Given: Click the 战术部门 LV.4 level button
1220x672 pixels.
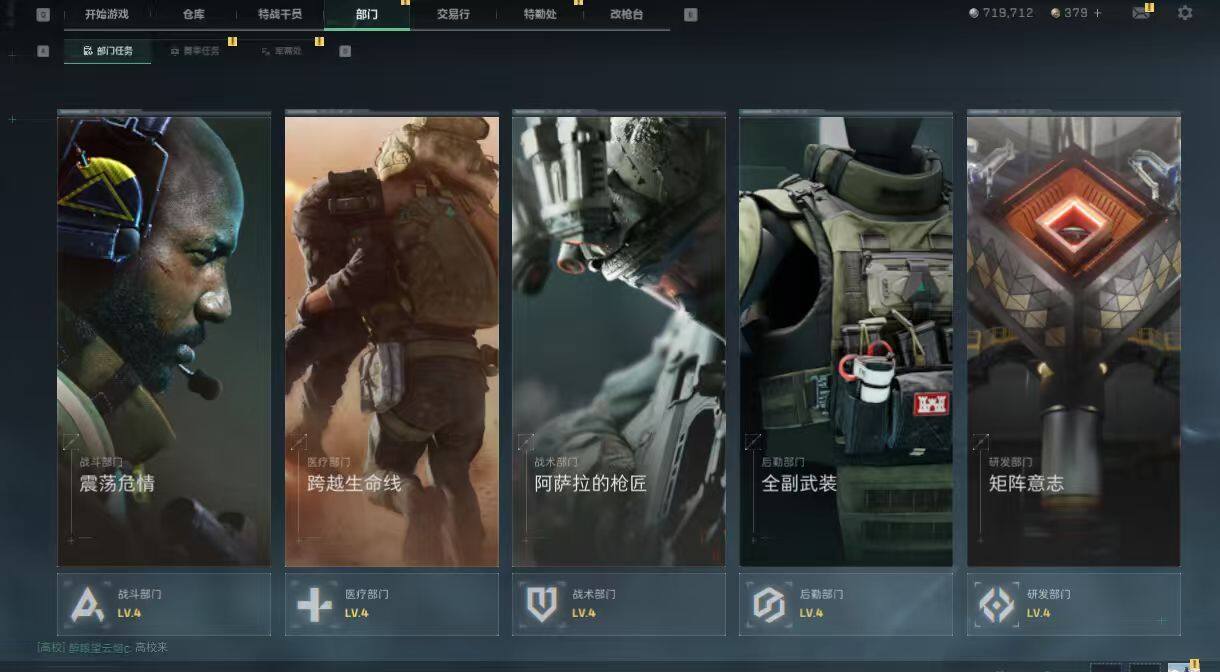Looking at the screenshot, I should coord(619,604).
